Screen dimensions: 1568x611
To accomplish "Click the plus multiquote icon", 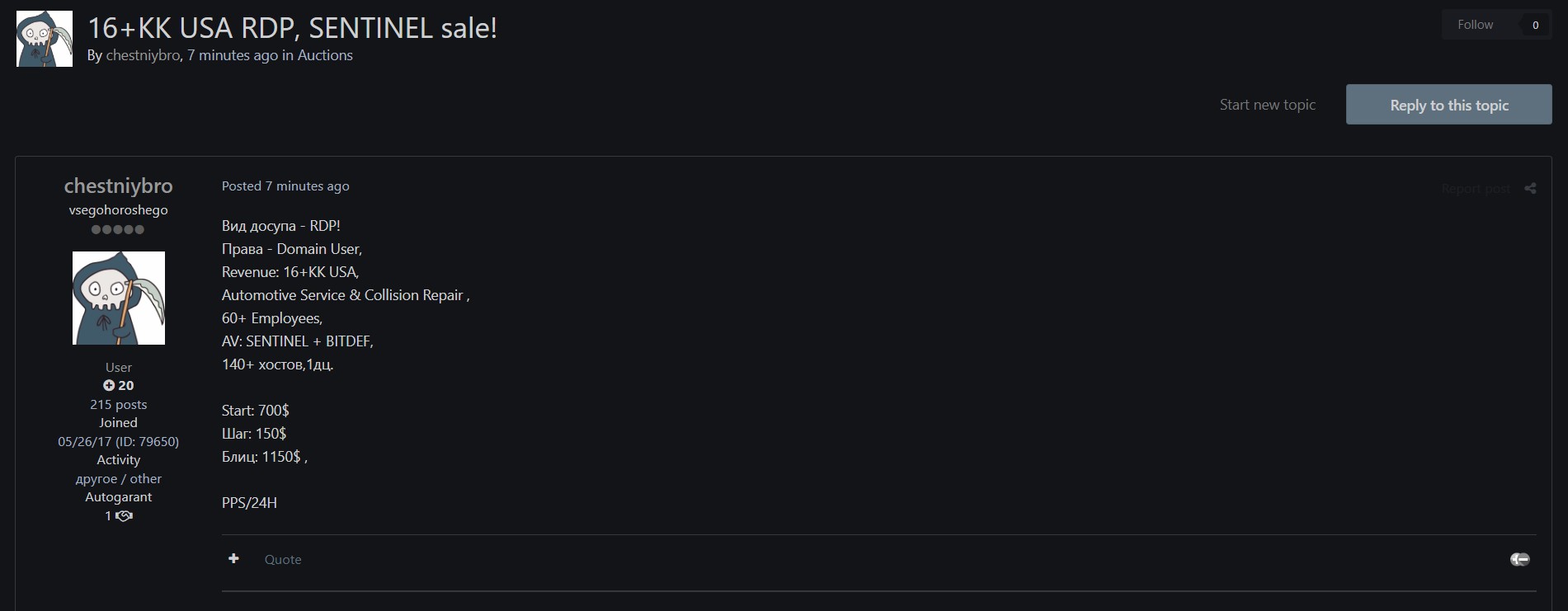I will (234, 558).
